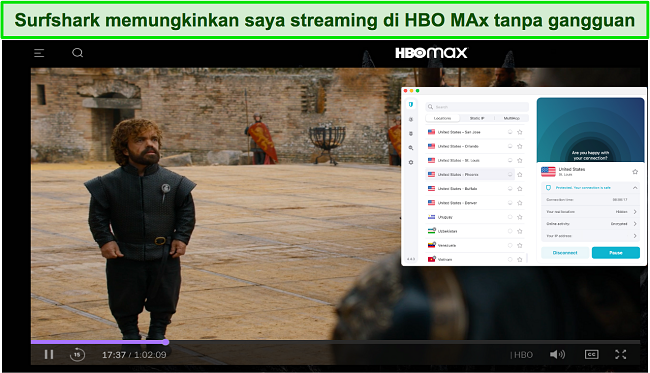
Task: Click the connected United States flag
Action: pyautogui.click(x=548, y=171)
